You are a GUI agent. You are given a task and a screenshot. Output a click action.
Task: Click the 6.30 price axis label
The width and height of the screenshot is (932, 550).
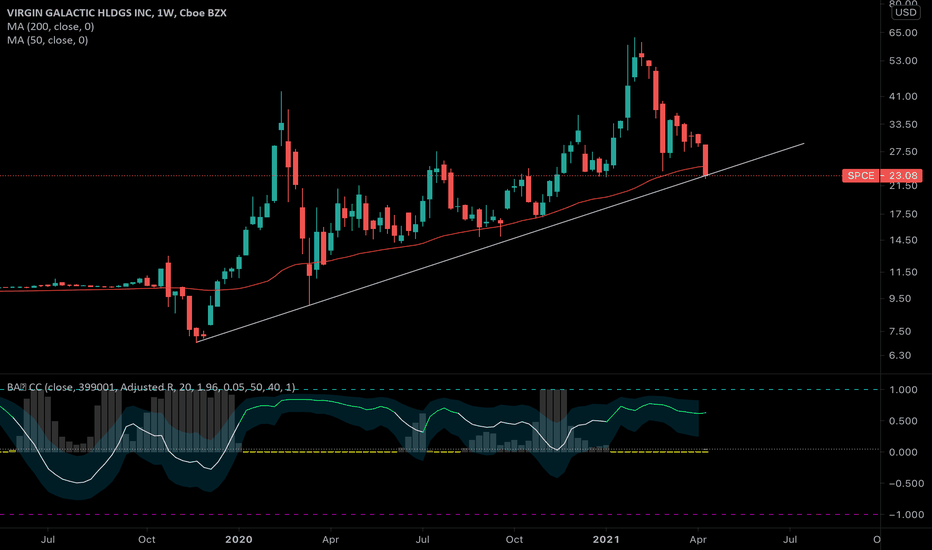900,355
